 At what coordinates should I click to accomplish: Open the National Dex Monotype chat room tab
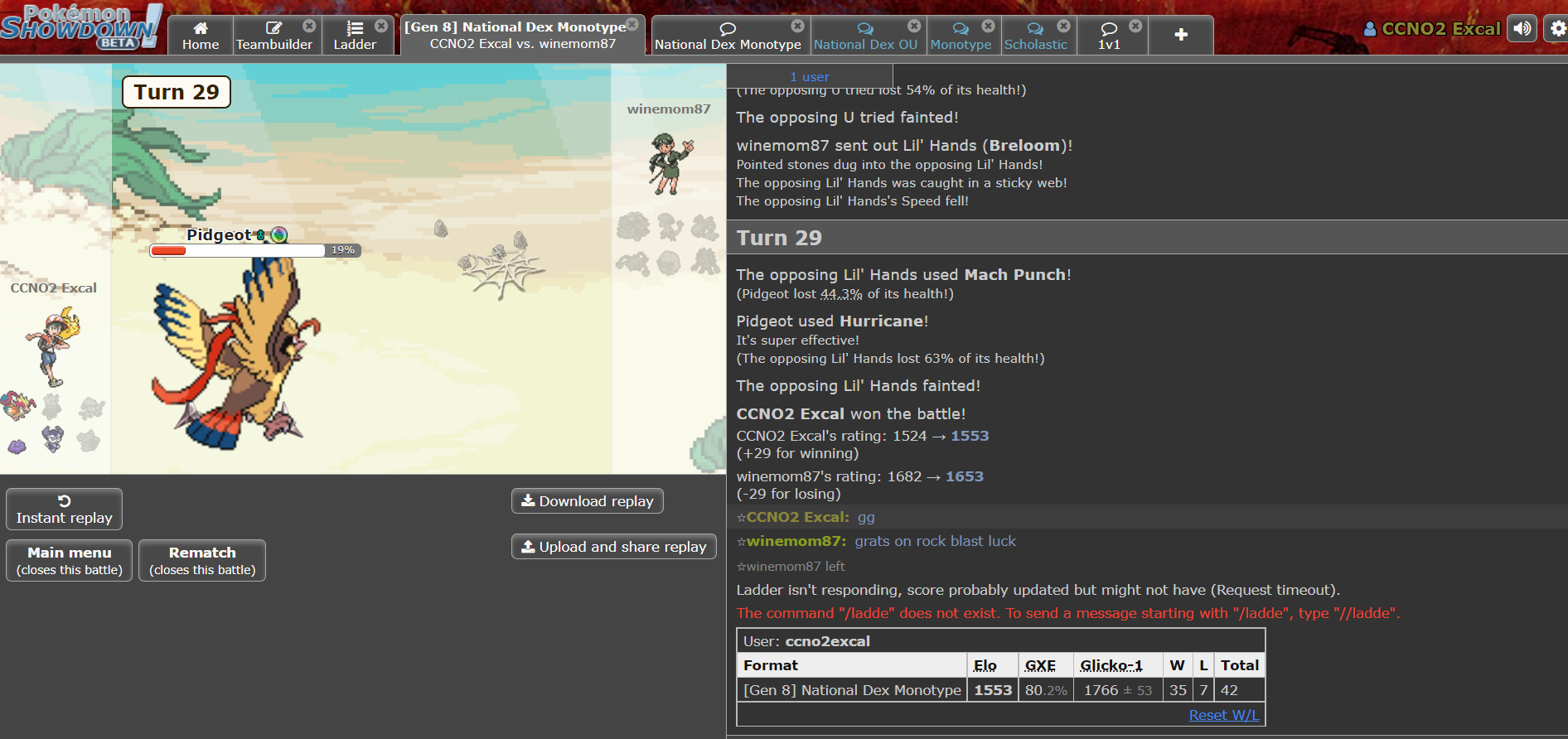tap(728, 36)
